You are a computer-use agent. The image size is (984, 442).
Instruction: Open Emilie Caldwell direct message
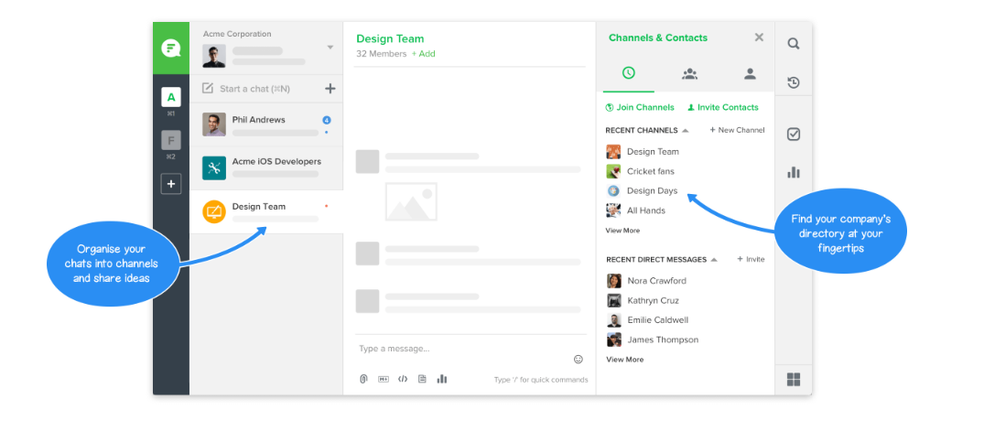click(658, 320)
